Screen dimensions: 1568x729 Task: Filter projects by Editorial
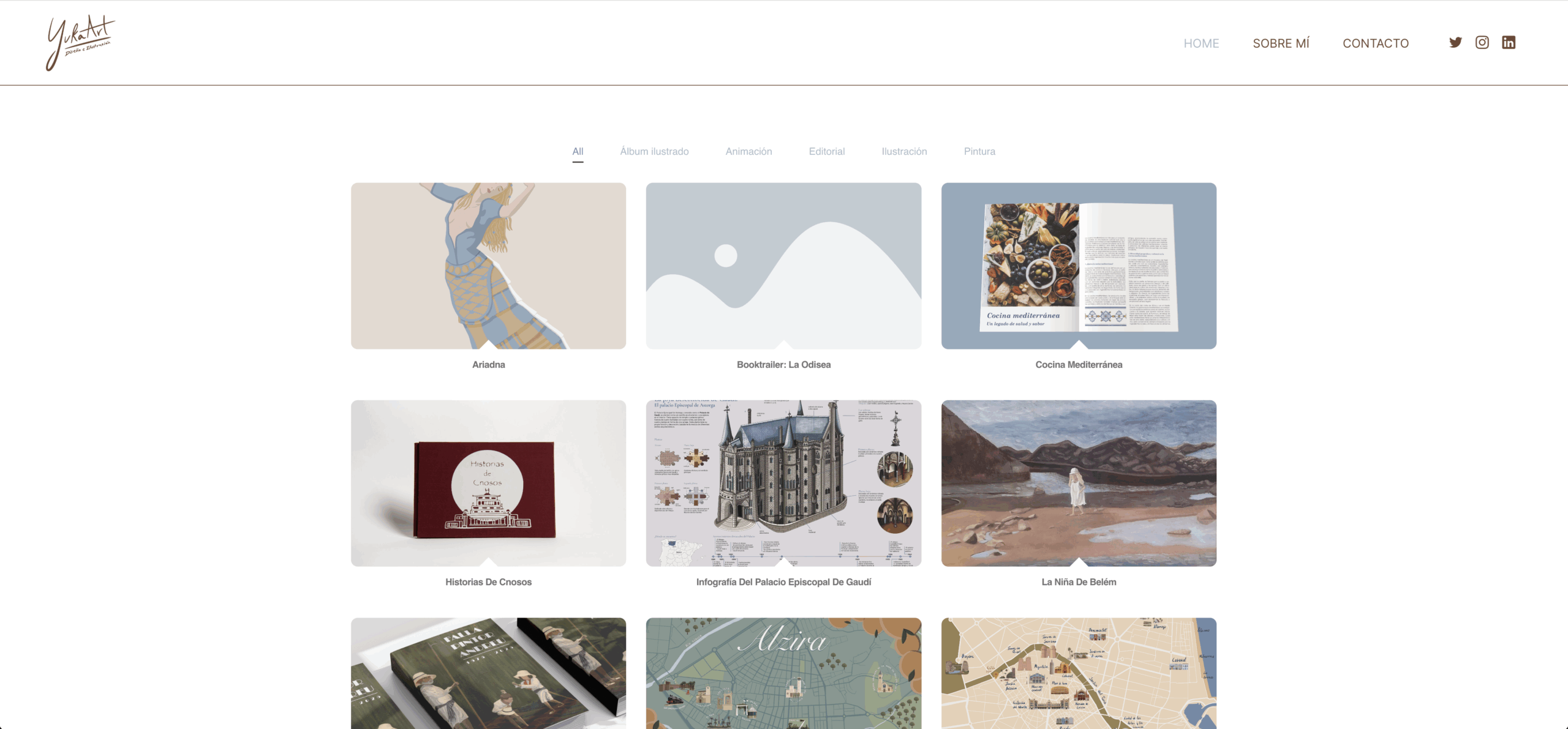[x=826, y=151]
